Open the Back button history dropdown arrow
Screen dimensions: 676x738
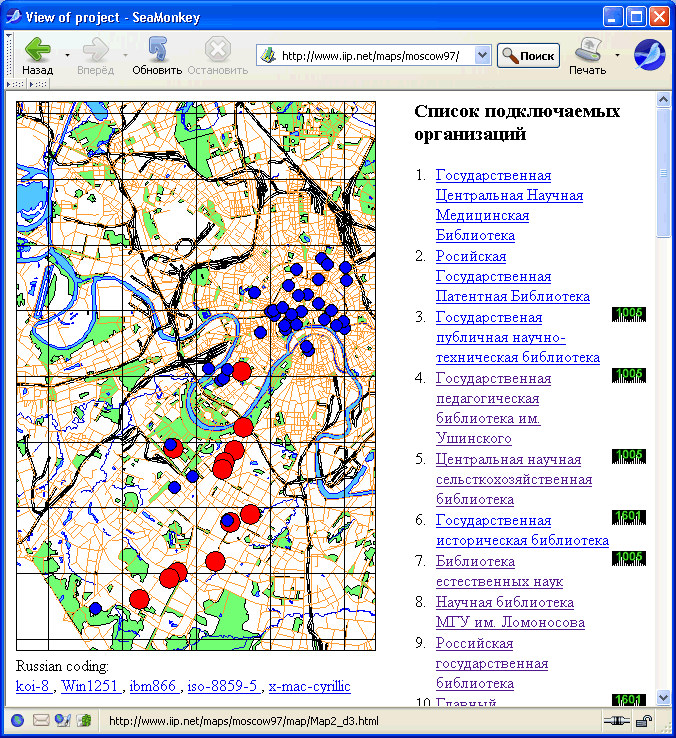pyautogui.click(x=67, y=55)
